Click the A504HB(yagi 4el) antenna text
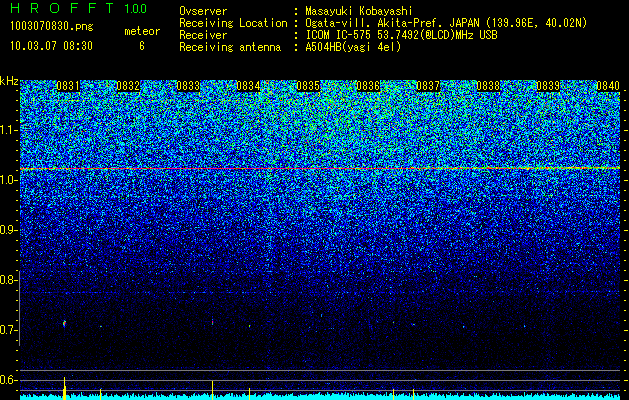629x400 pixels. tap(353, 47)
